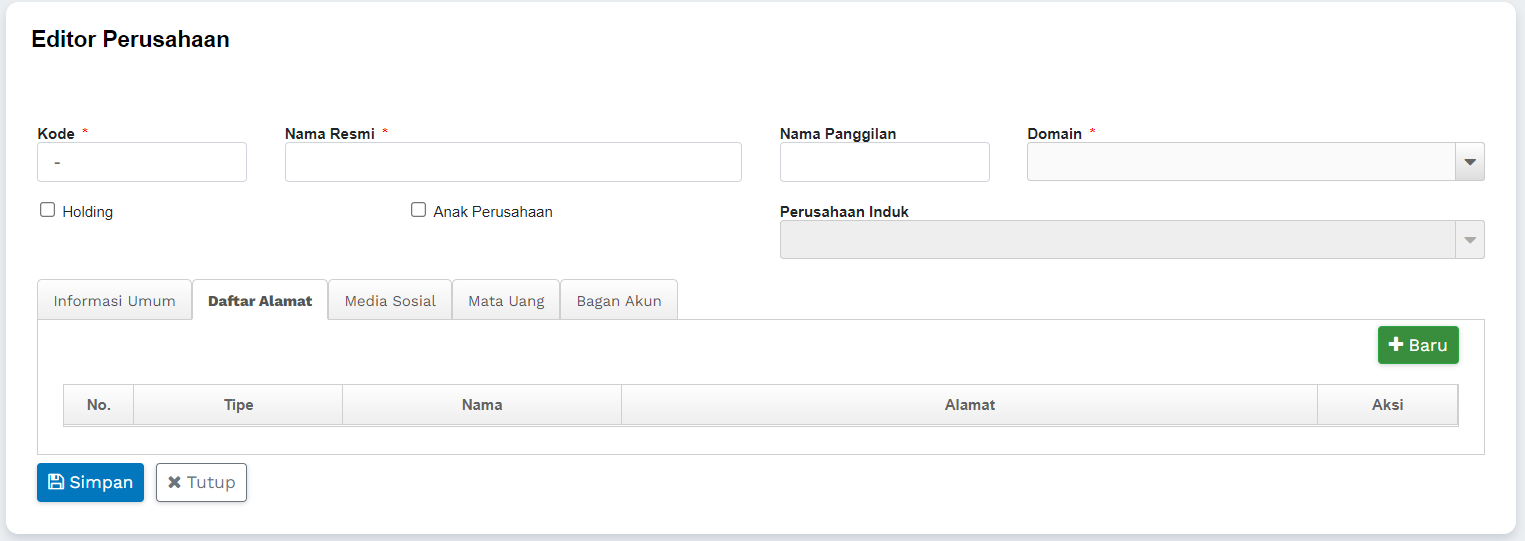Click the Nama Panggilan text box
1525x541 pixels.
pos(884,162)
